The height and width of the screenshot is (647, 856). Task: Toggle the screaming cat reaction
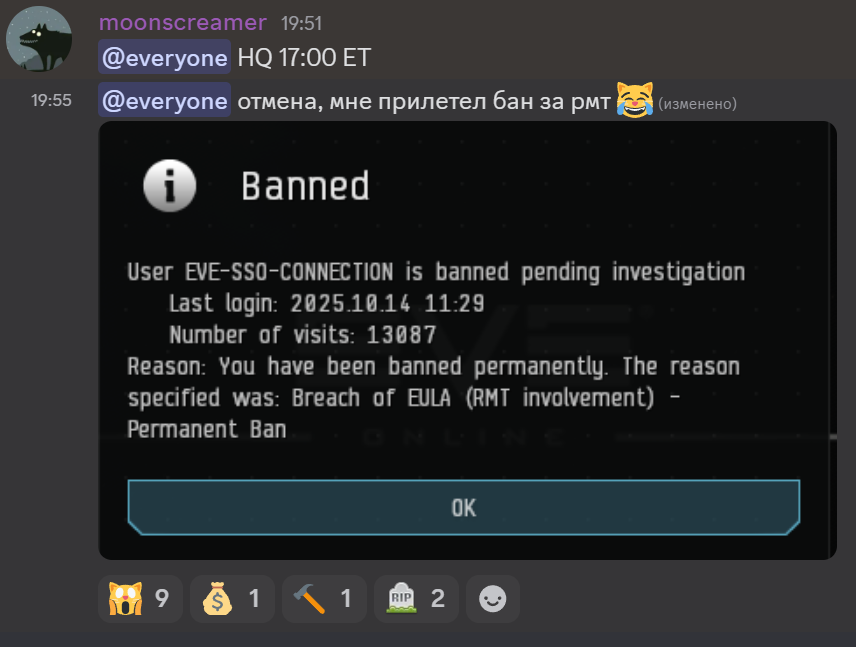(x=140, y=599)
